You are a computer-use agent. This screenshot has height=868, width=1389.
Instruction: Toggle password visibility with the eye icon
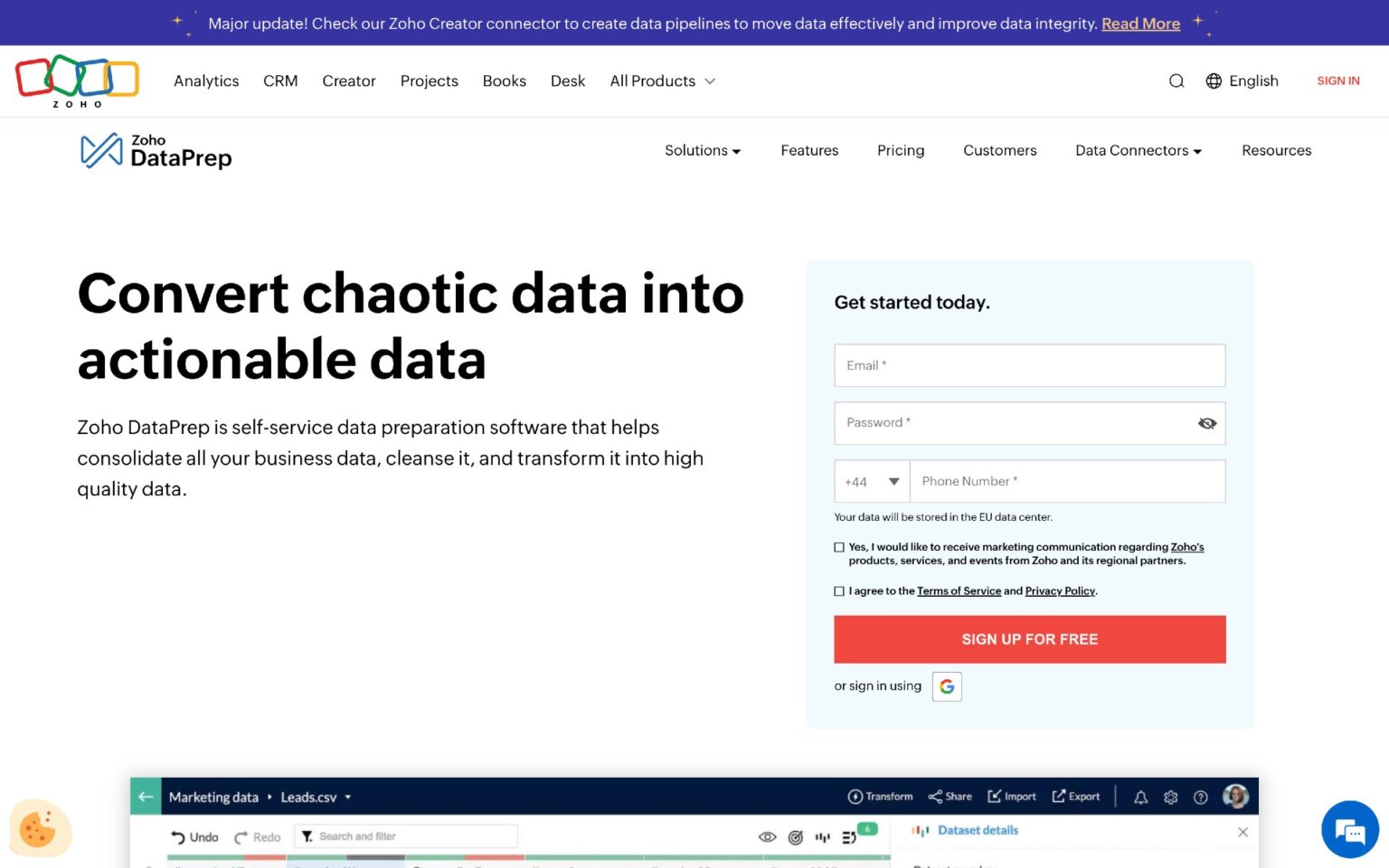pos(1207,422)
